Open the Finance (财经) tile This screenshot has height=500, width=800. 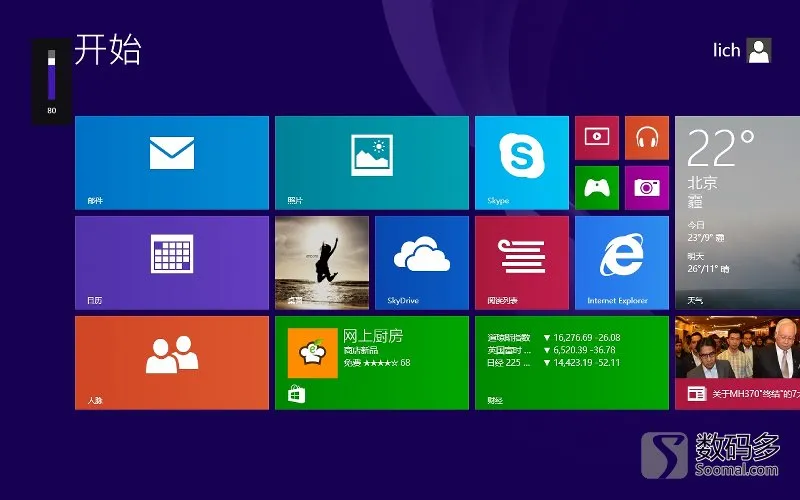(572, 363)
